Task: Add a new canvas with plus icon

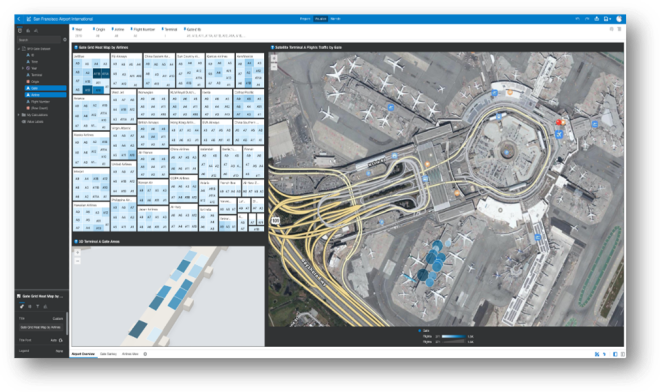Action: click(x=145, y=354)
